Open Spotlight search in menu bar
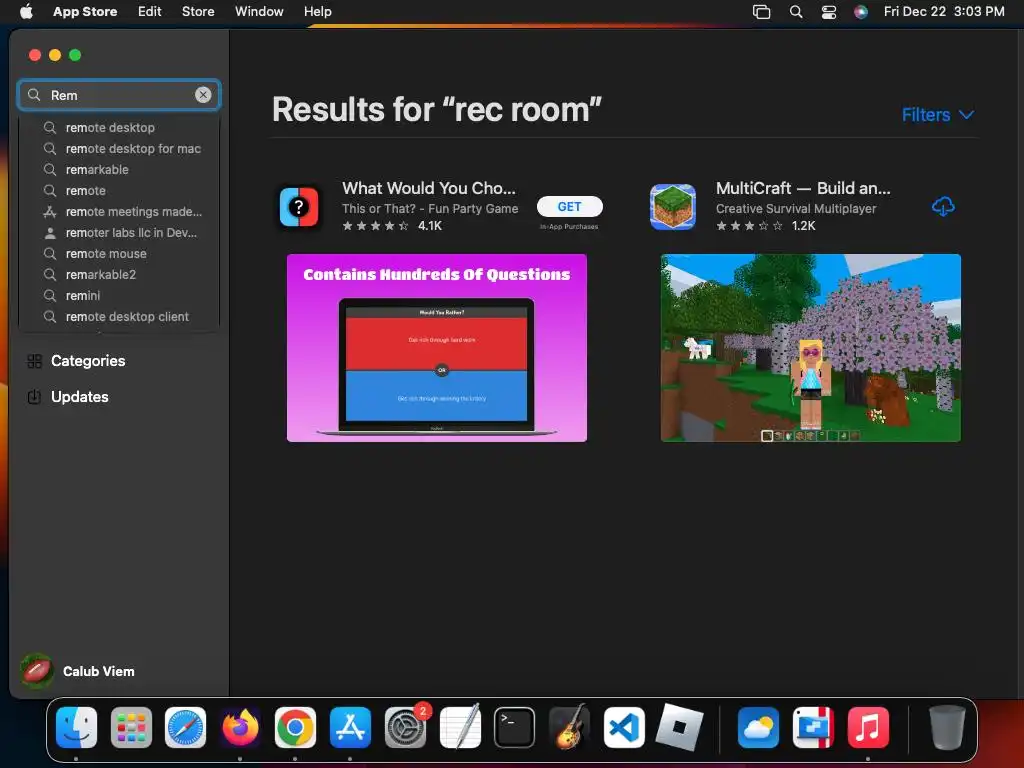The height and width of the screenshot is (768, 1024). point(795,11)
